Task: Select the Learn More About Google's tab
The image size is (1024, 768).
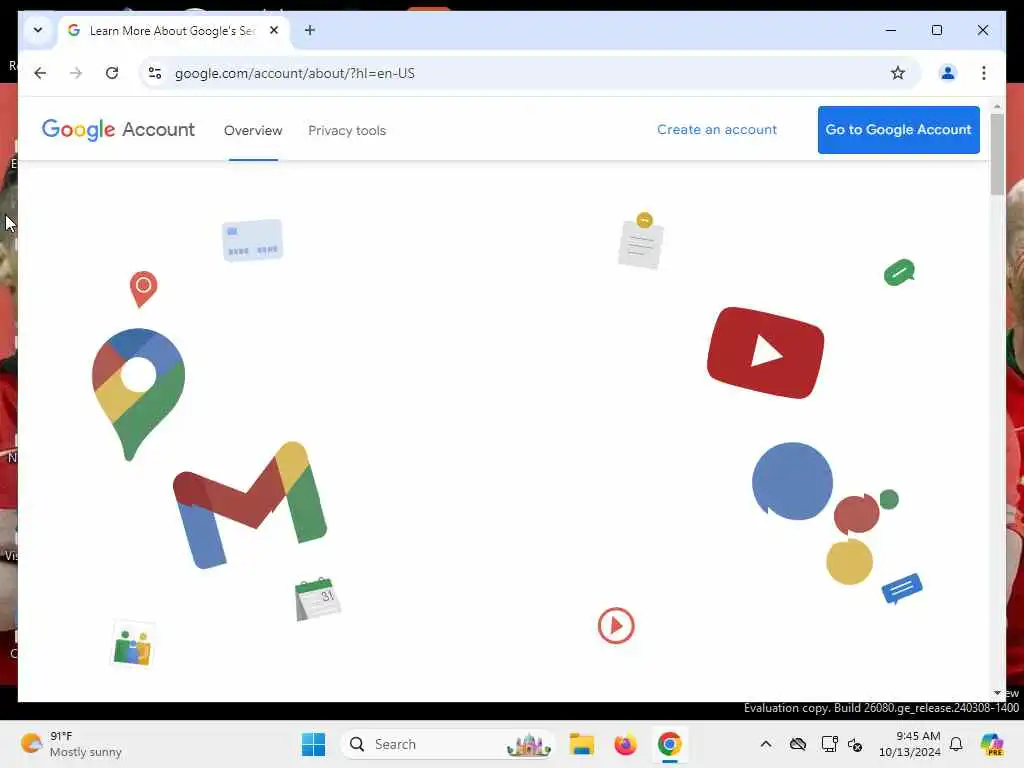Action: [174, 31]
